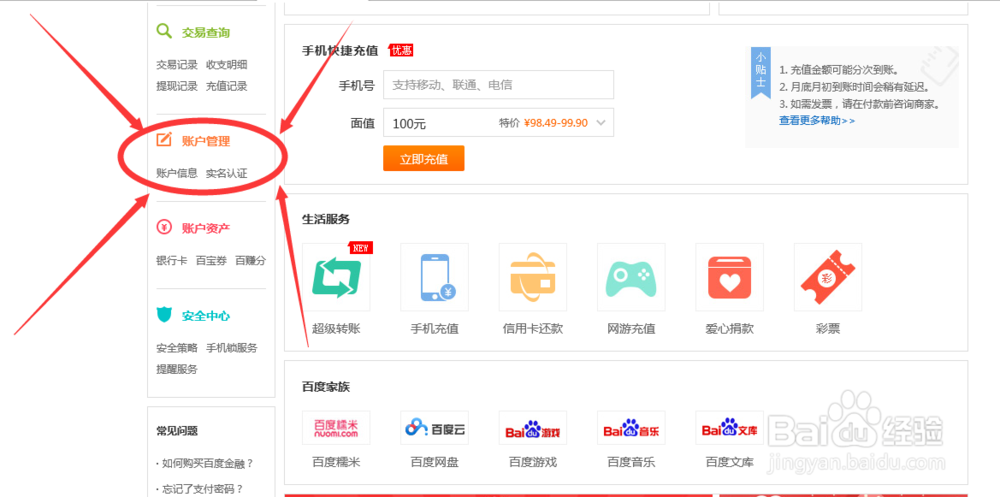1000x497 pixels.
Task: Click the red 优惠 badge
Action: [401, 50]
